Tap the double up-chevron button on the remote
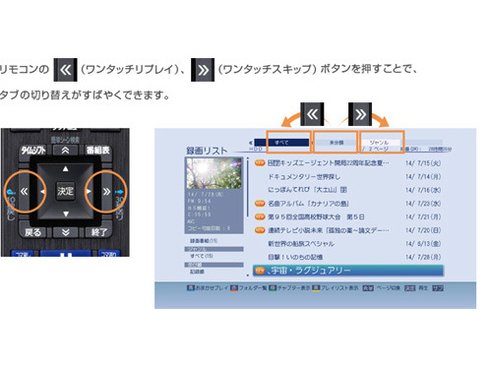This screenshot has height=368, width=490. (x=66, y=150)
